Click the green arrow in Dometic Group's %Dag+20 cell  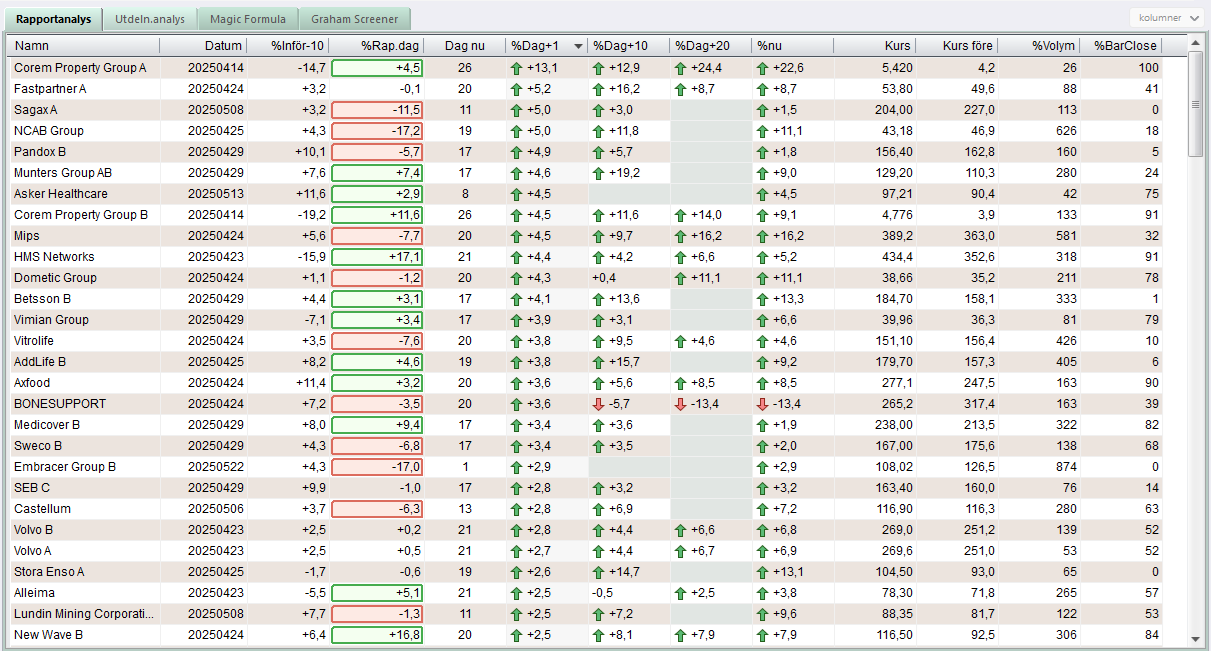tap(681, 278)
